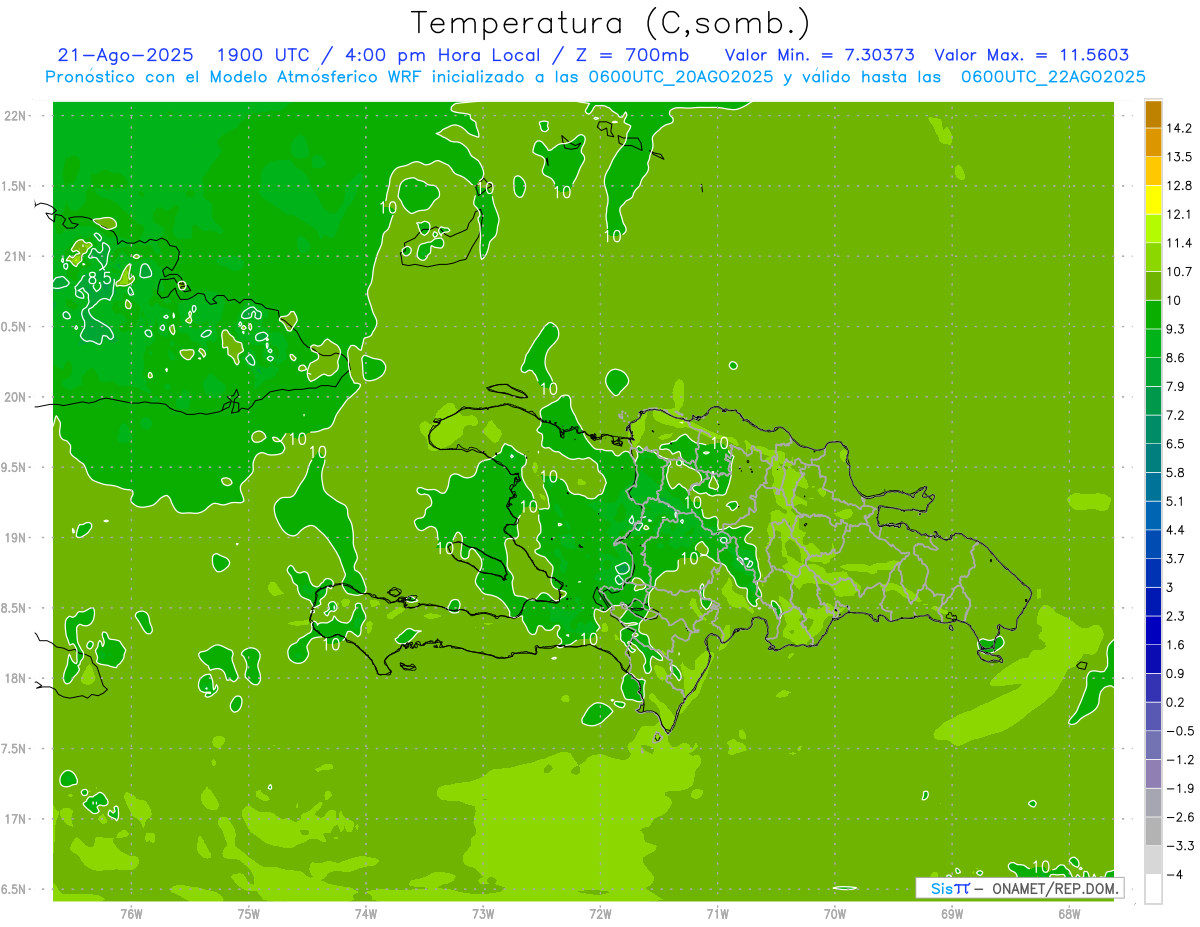Click the '12.8' color scale label

click(1180, 186)
